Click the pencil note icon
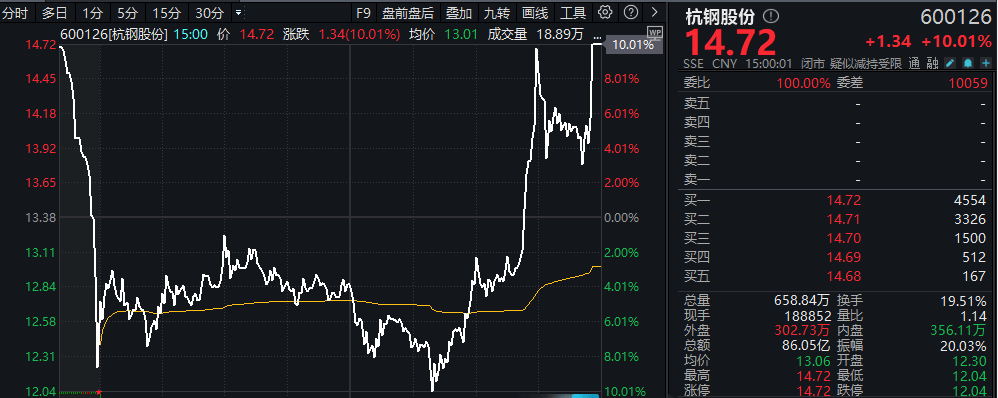Screen dimensions: 998x398 tap(950, 63)
